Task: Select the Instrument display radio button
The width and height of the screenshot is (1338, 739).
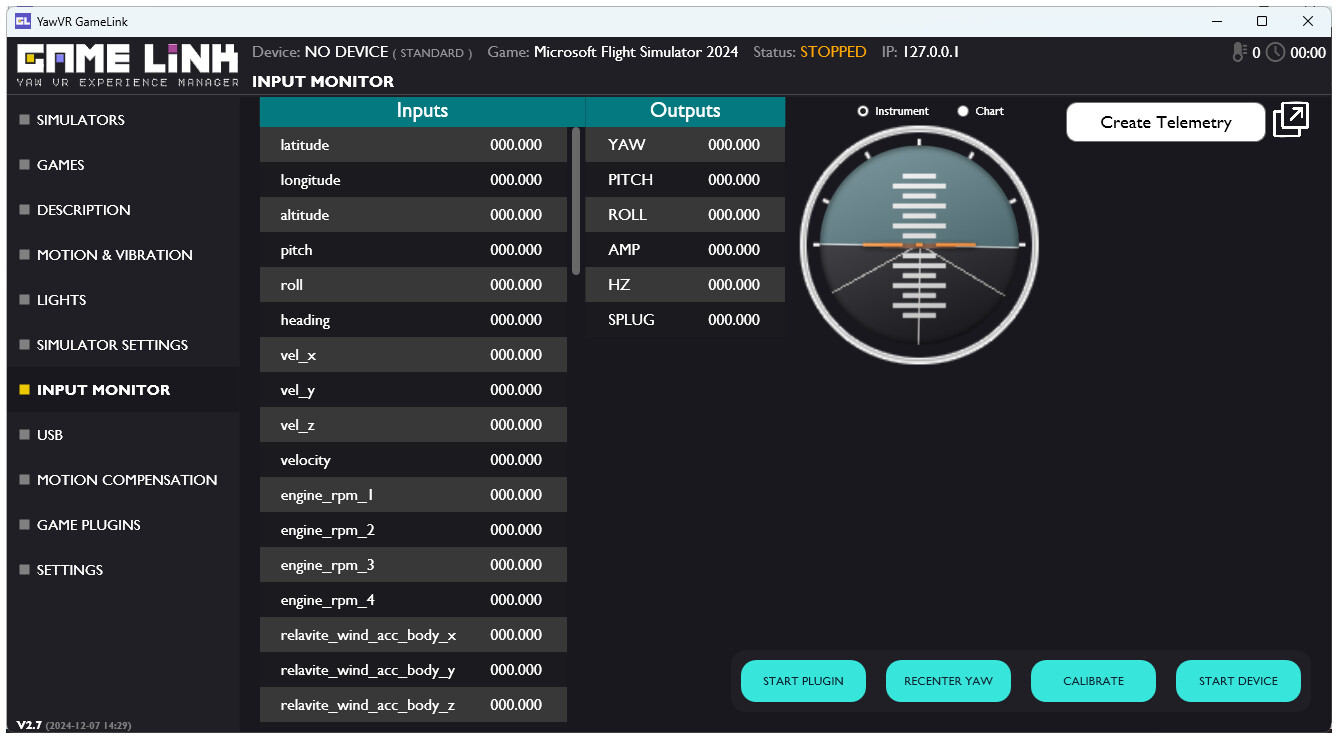Action: [x=862, y=111]
